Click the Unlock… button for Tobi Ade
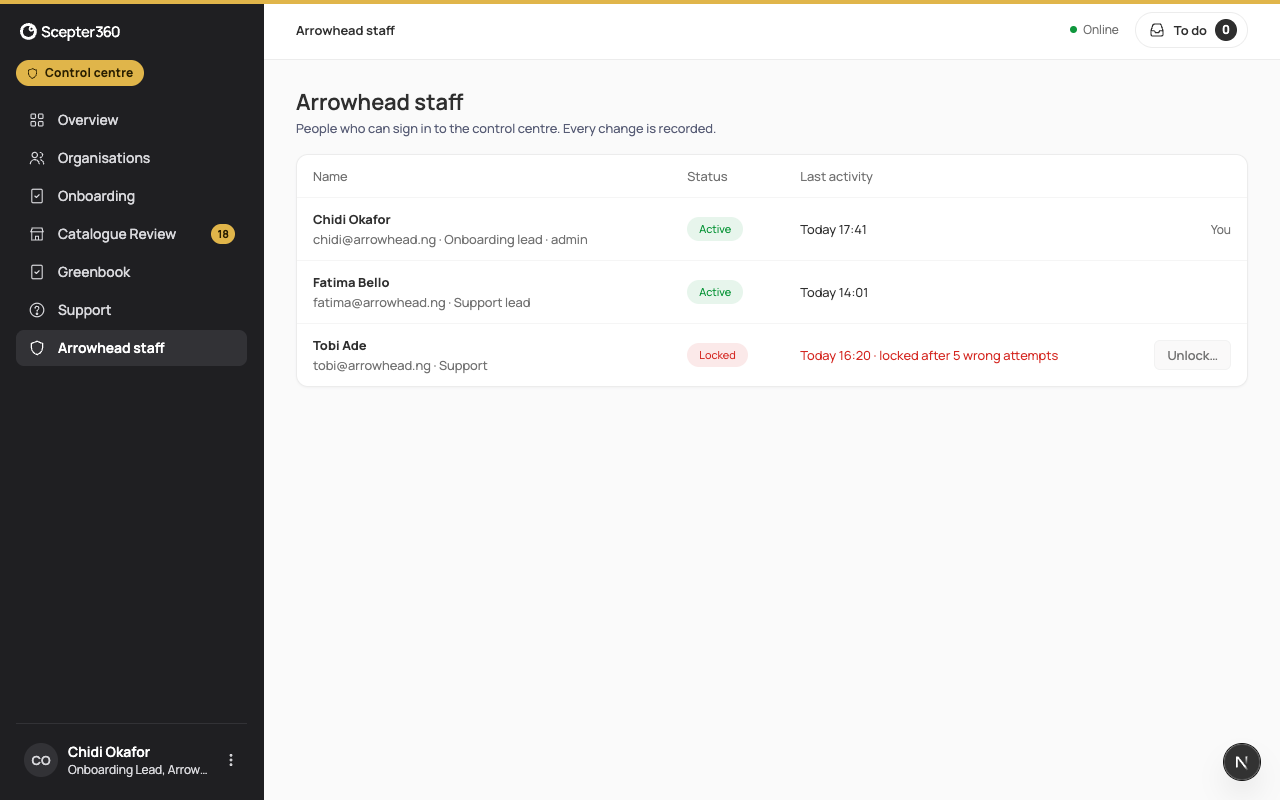The width and height of the screenshot is (1280, 800). pos(1192,355)
